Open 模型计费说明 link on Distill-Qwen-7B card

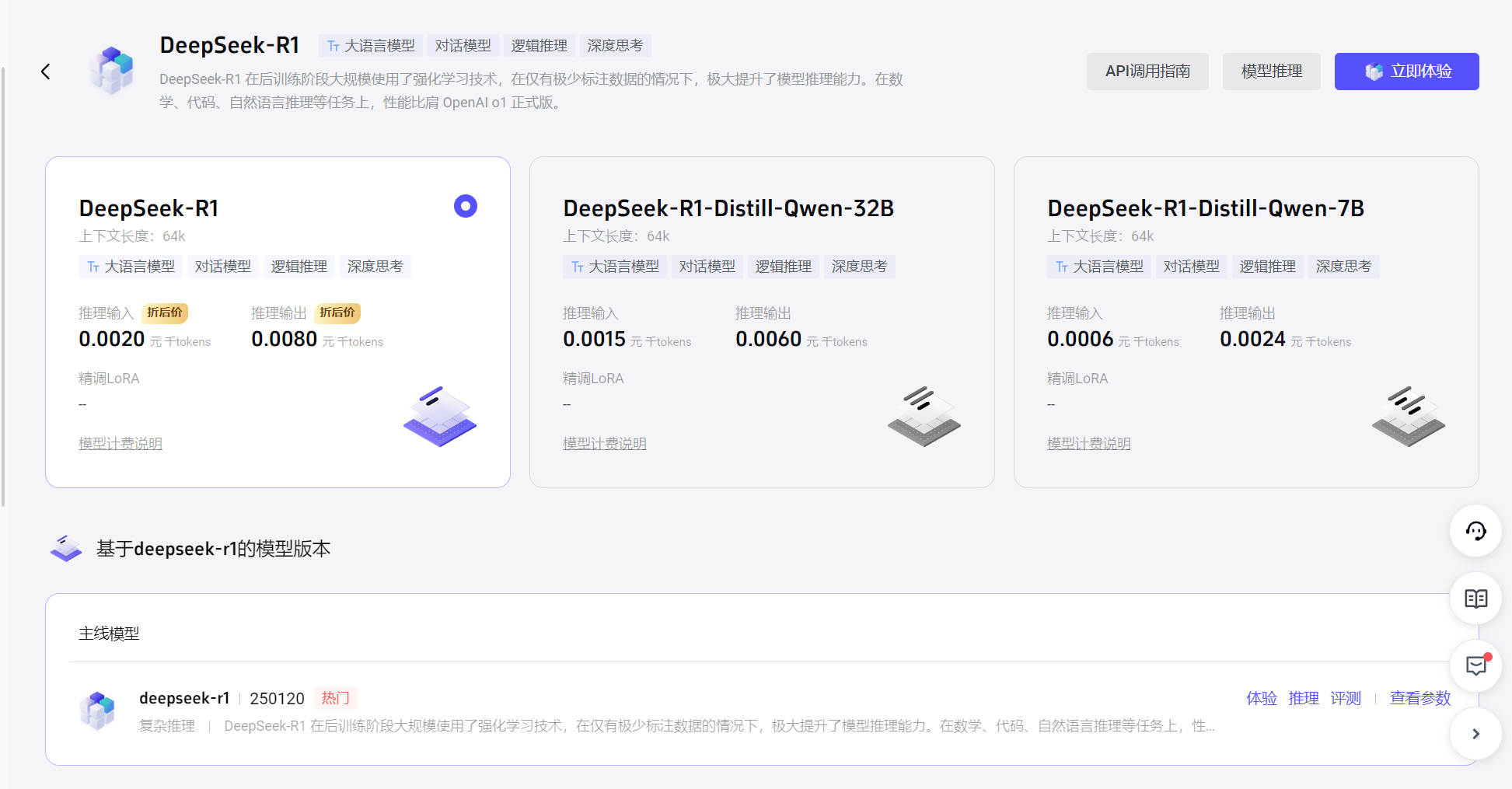pyautogui.click(x=1089, y=443)
